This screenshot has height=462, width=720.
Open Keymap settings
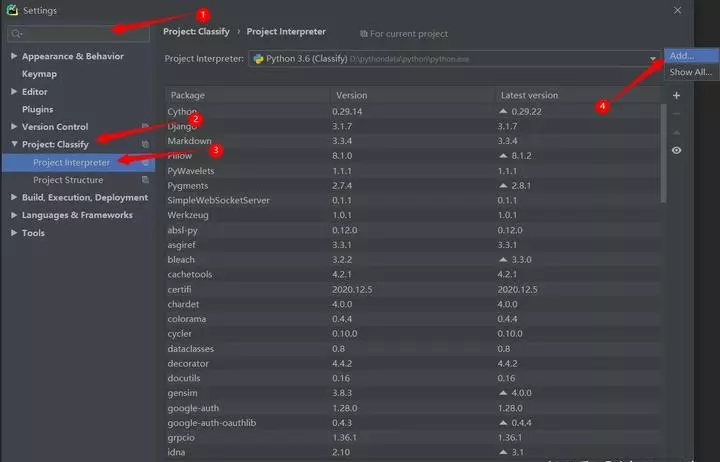point(39,74)
